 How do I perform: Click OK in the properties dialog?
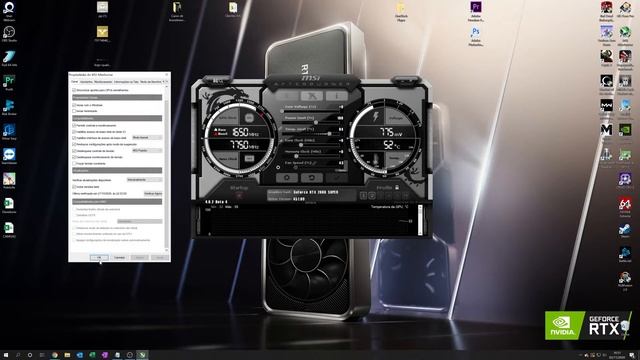coord(99,258)
